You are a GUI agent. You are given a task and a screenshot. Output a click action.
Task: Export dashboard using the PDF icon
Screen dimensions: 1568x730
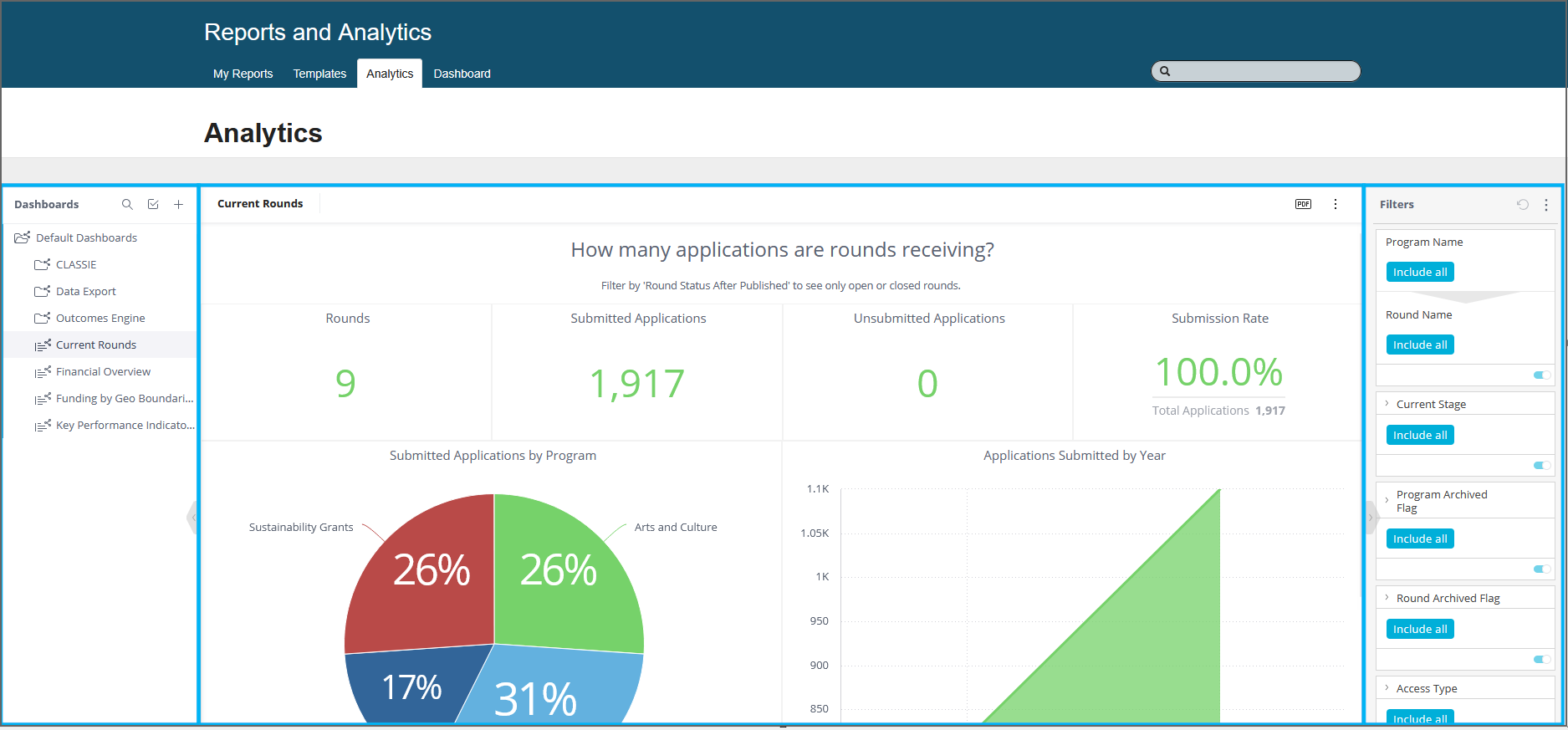(x=1303, y=204)
